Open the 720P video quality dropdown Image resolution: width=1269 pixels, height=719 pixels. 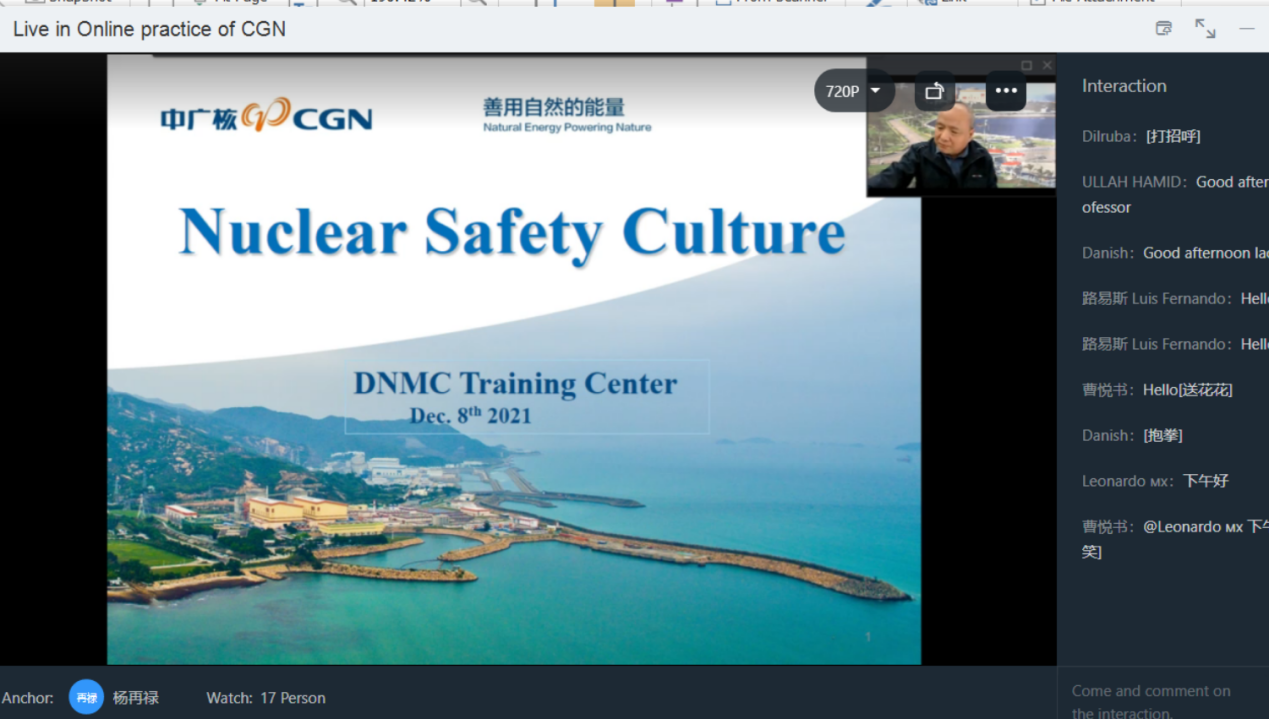[853, 91]
